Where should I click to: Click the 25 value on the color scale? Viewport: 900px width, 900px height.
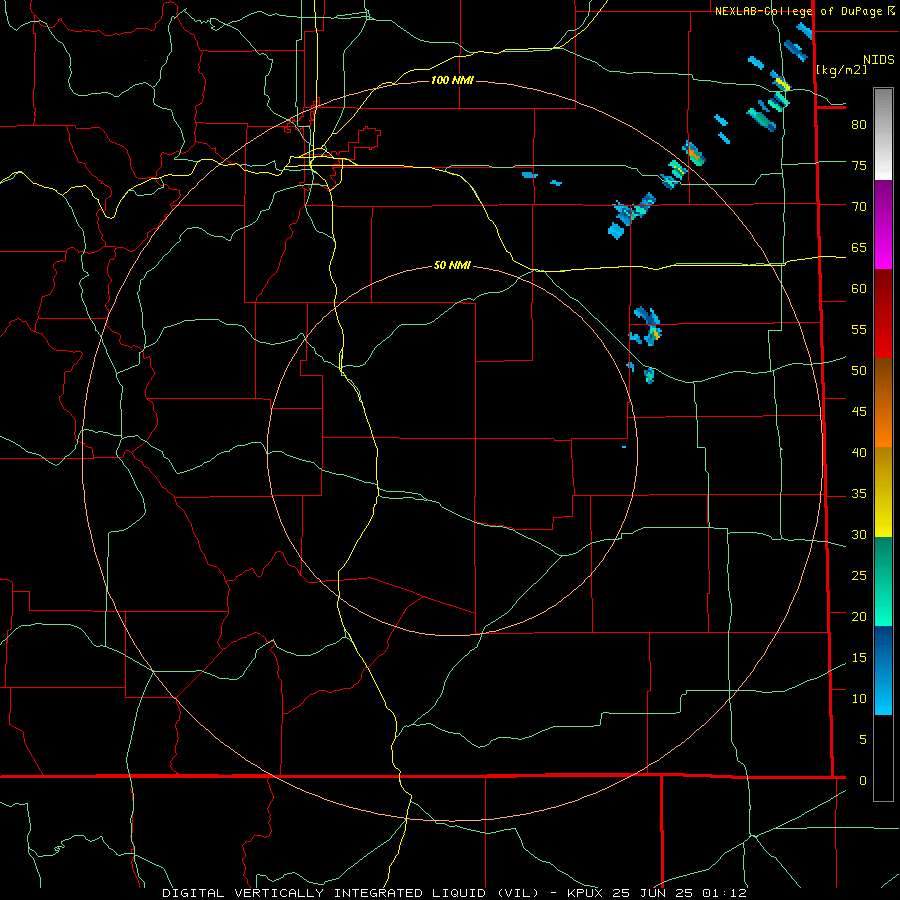[859, 576]
